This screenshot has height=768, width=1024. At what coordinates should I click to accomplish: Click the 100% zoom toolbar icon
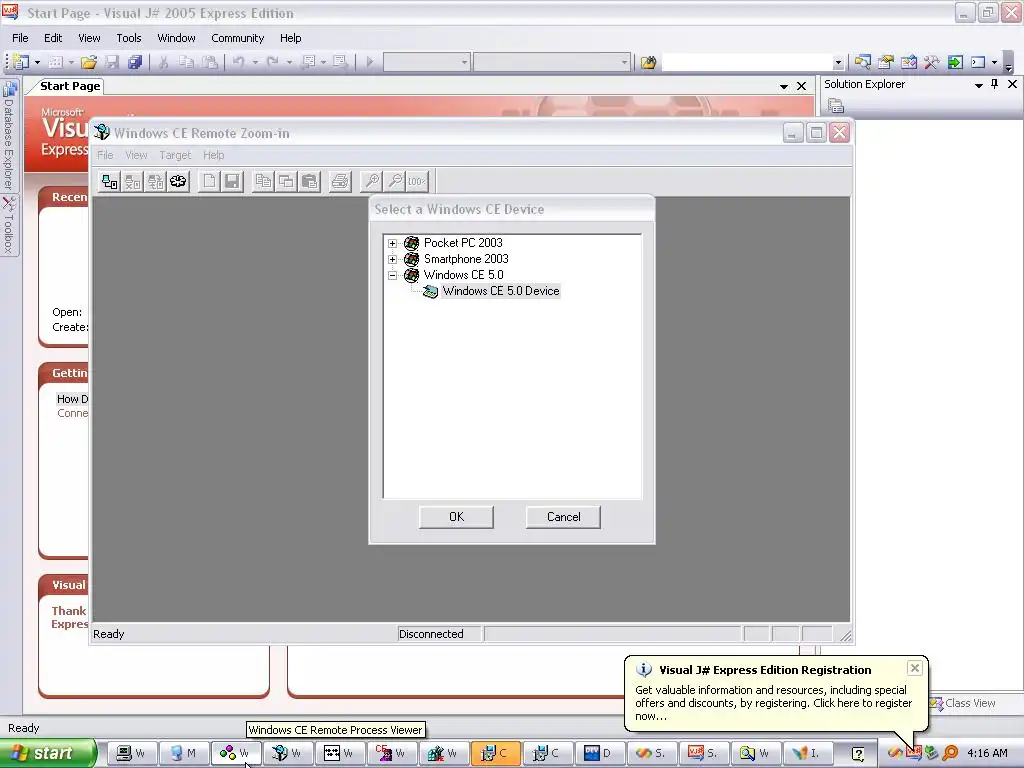pos(417,181)
